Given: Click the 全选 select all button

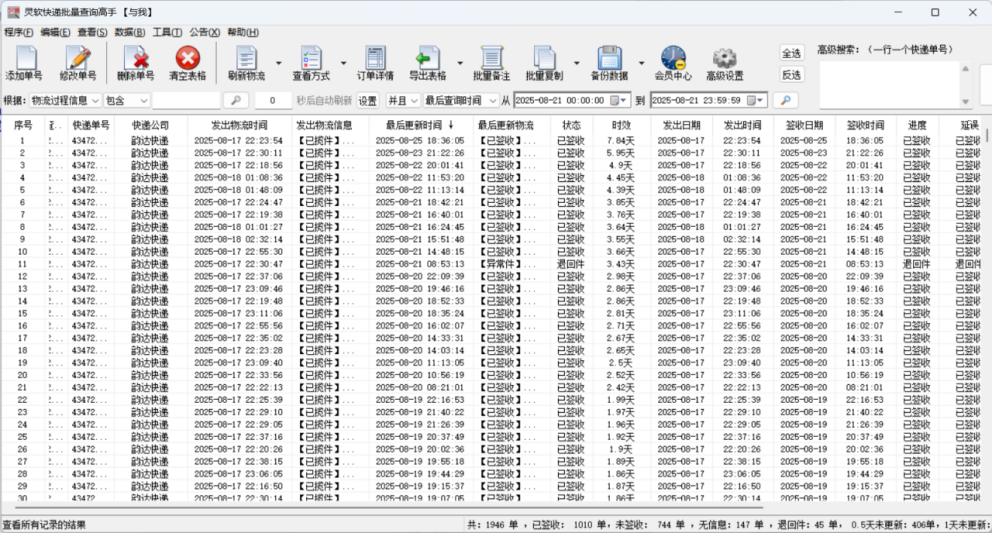Looking at the screenshot, I should tap(791, 53).
